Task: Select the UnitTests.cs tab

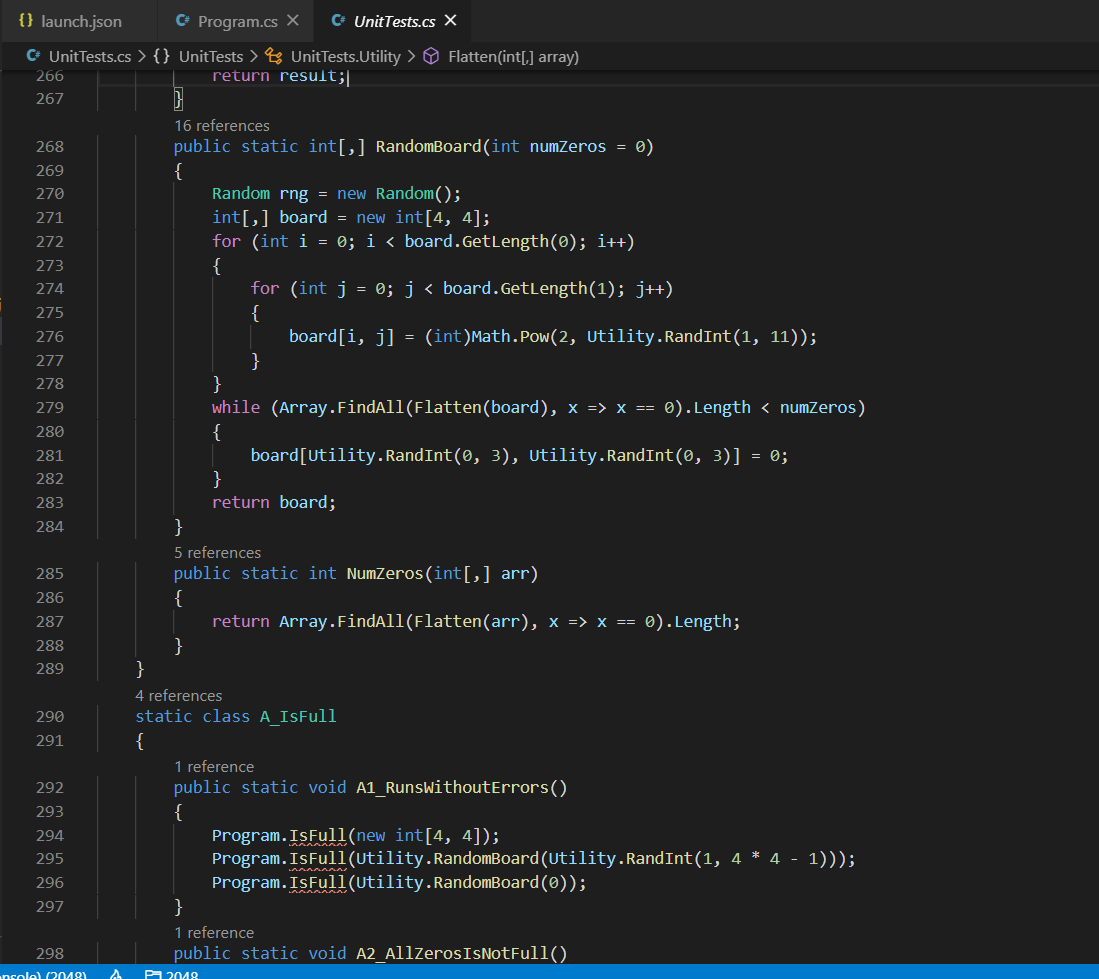Action: pos(394,21)
